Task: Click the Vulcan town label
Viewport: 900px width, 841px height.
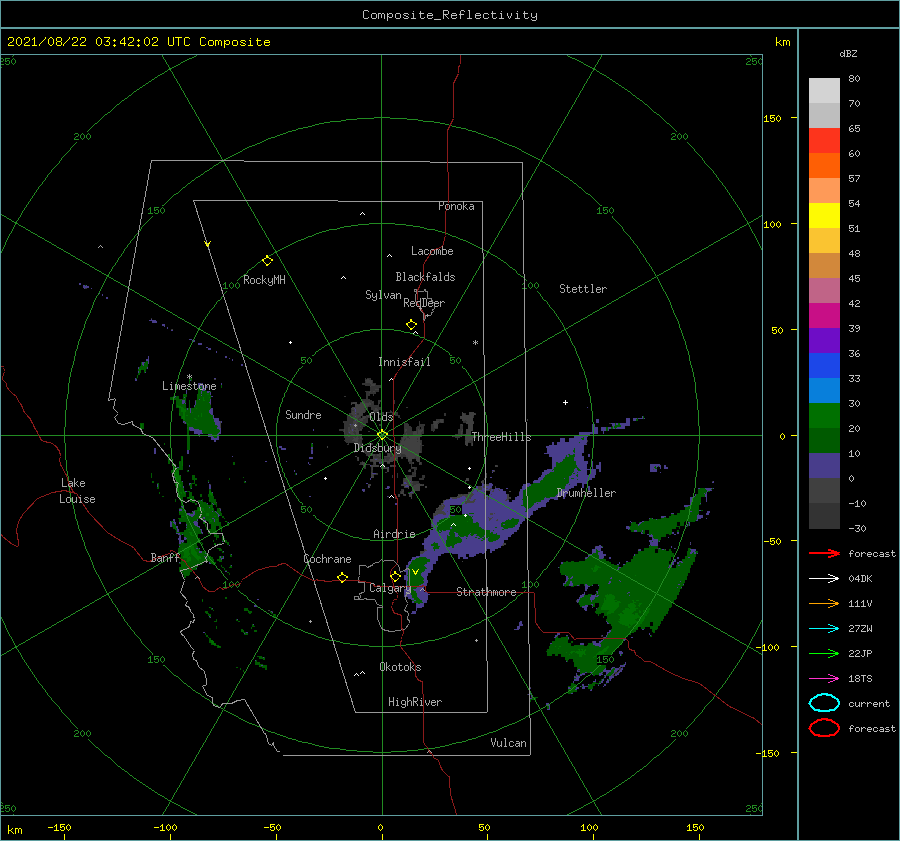Action: (508, 743)
